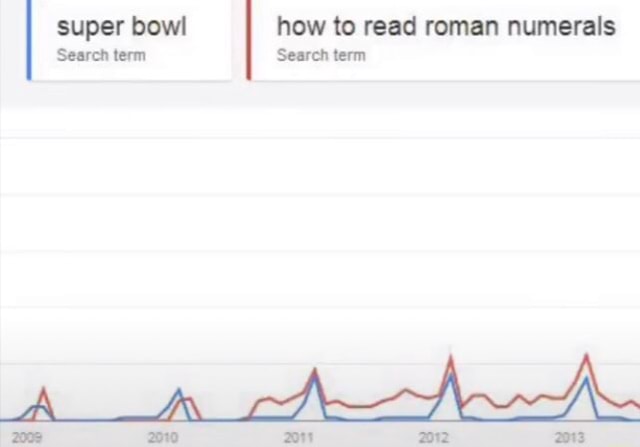
Task: Click red color bar beside roman numerals term
Action: click(249, 38)
